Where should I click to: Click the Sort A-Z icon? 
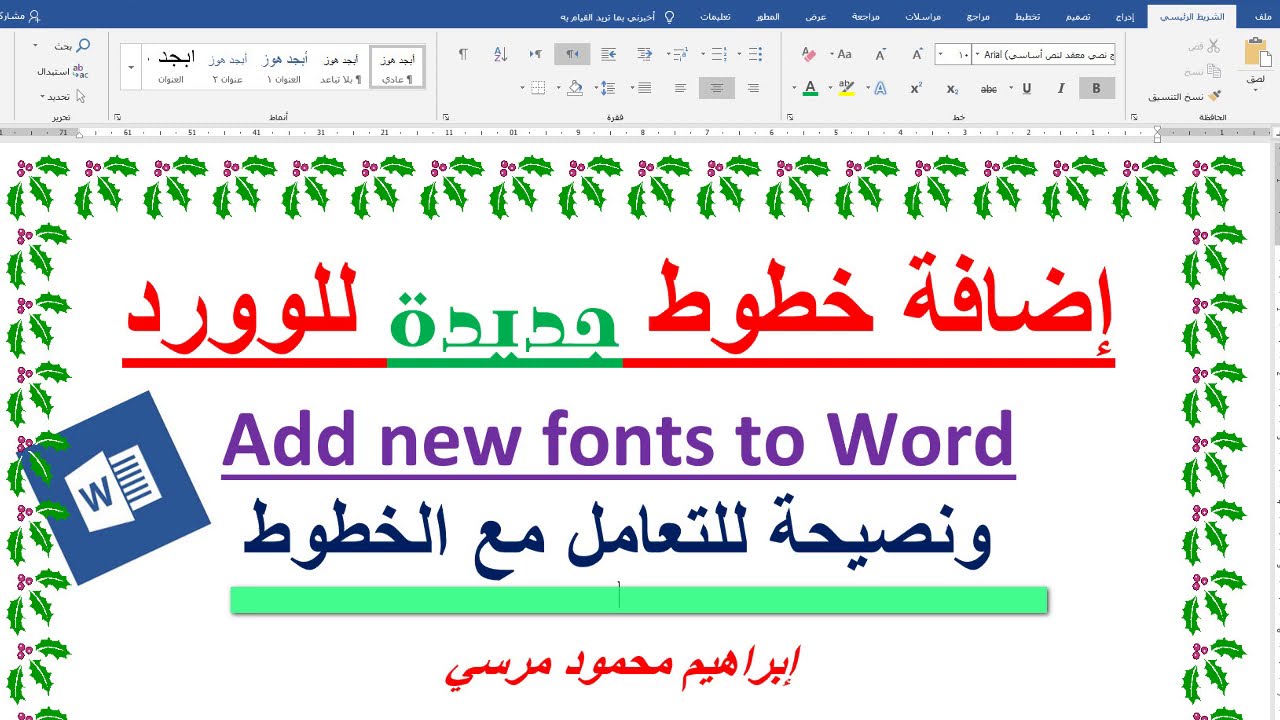pos(500,54)
